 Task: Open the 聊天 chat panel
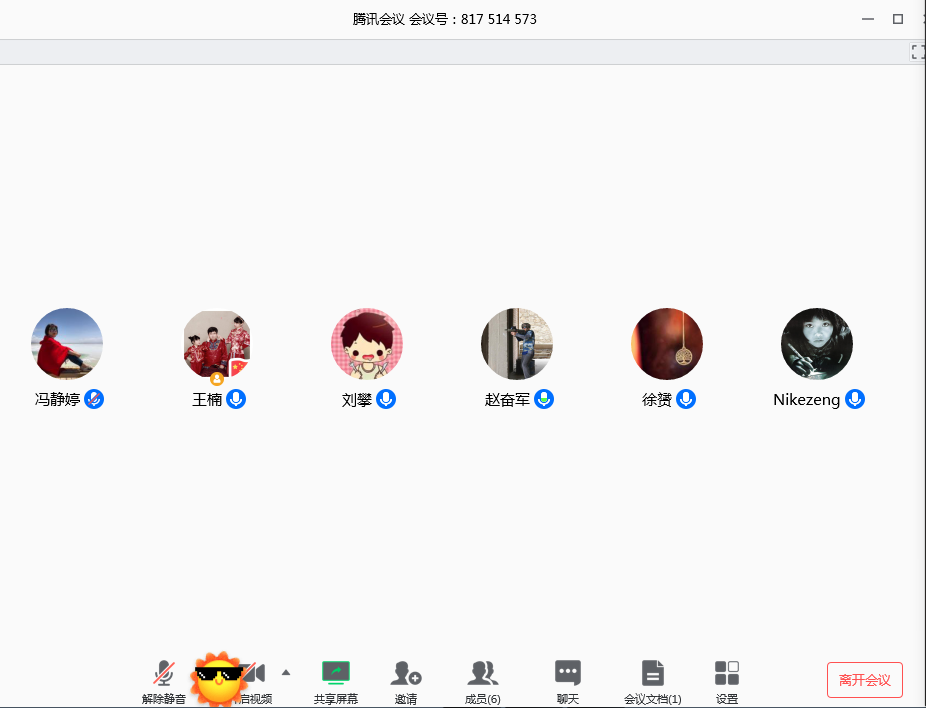point(568,673)
